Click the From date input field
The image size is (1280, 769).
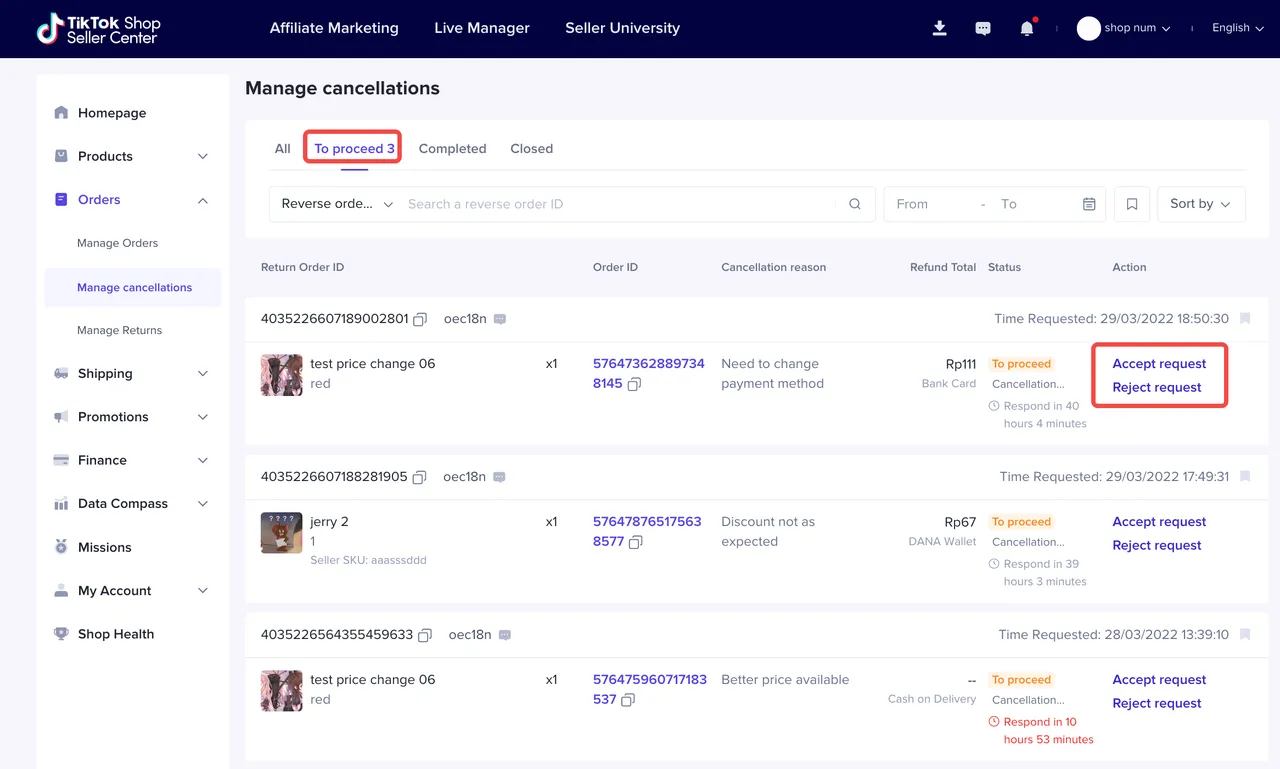click(930, 204)
